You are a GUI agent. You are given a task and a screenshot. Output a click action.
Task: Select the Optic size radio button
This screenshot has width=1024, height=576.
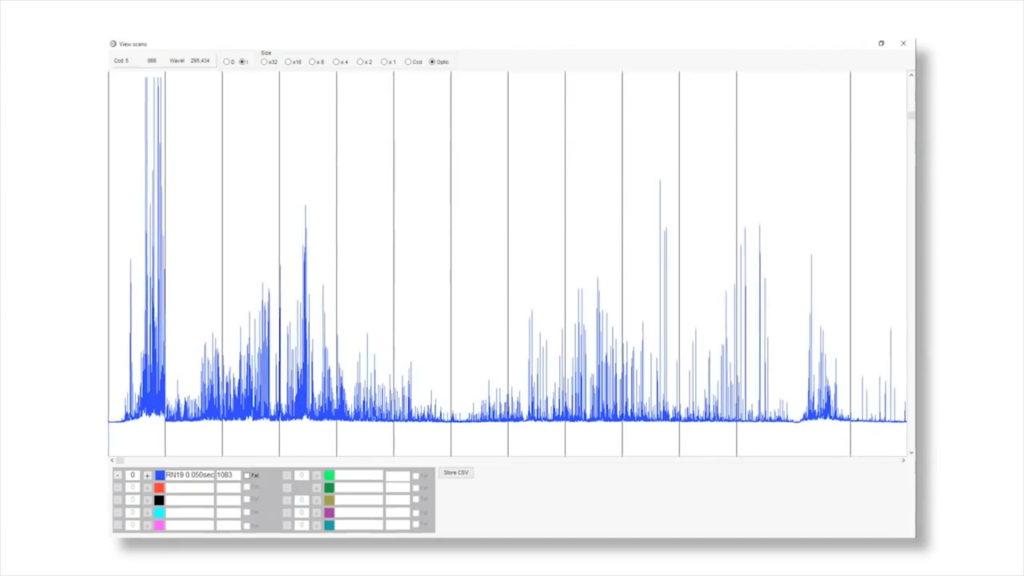tap(432, 62)
